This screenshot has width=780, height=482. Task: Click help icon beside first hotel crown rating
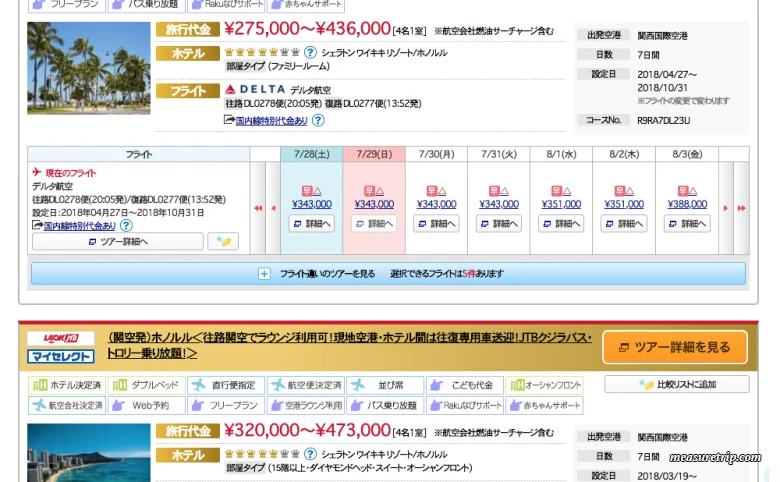tap(310, 52)
